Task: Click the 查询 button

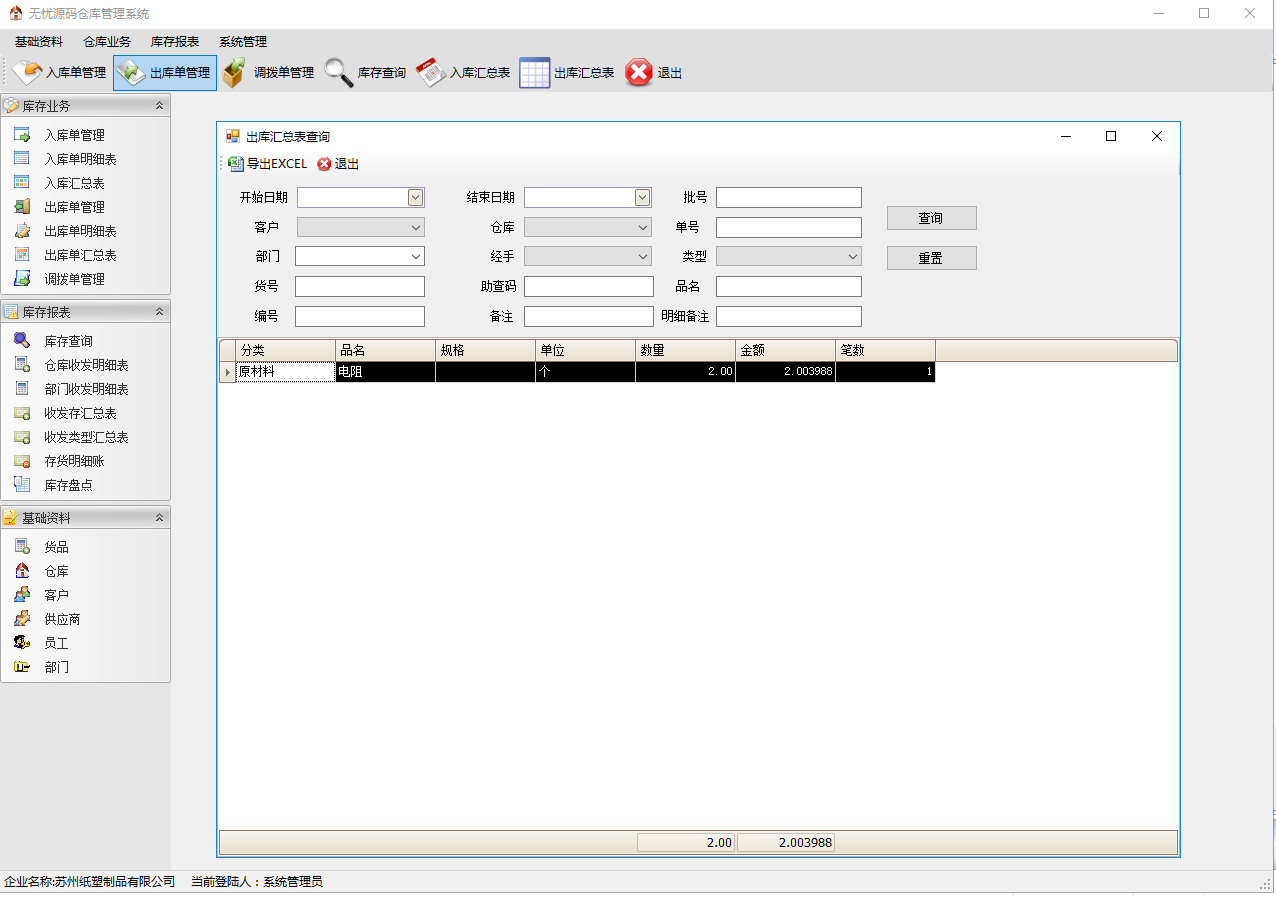Action: pyautogui.click(x=931, y=218)
